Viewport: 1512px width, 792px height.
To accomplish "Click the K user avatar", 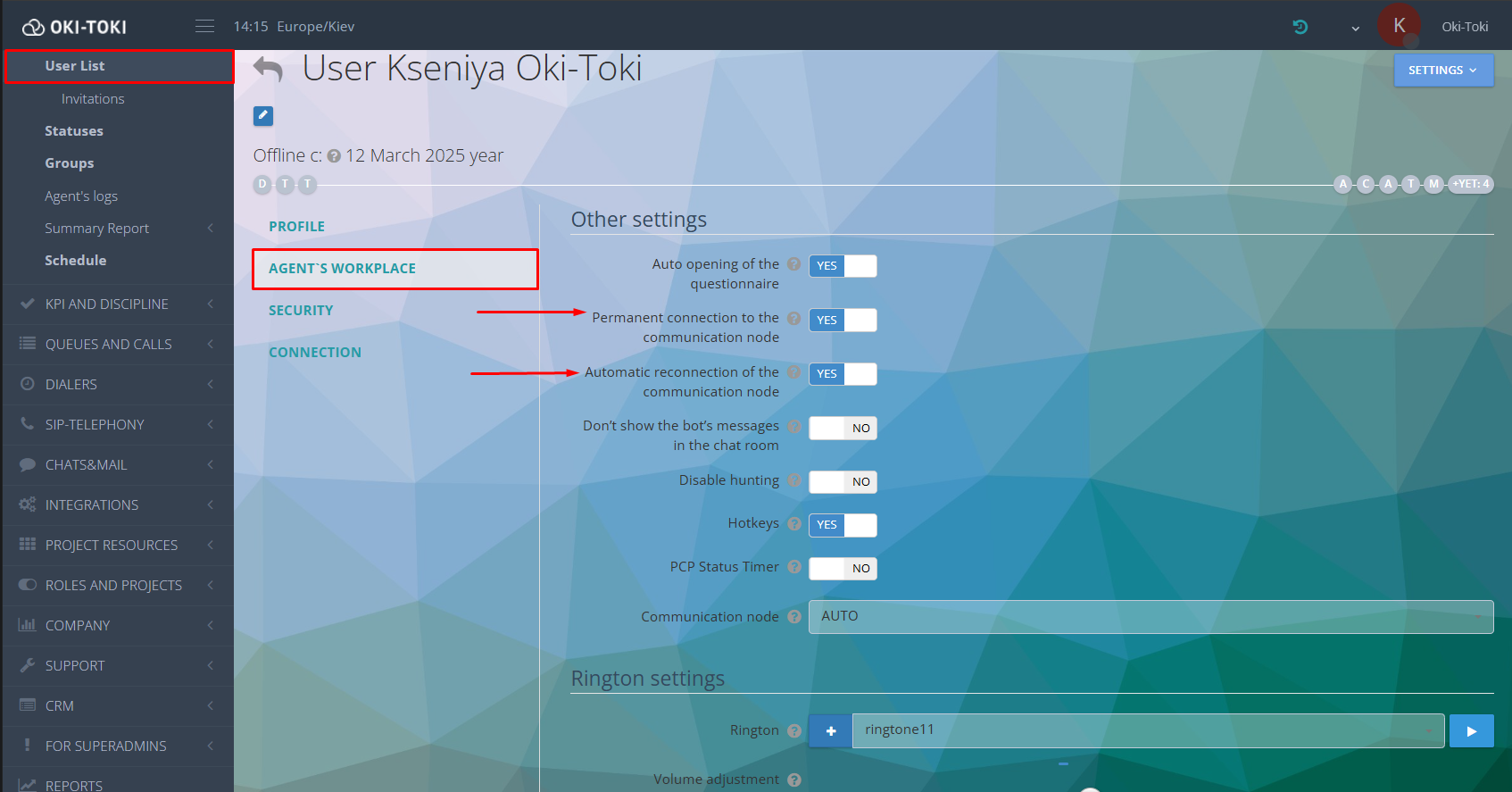I will click(x=1400, y=26).
